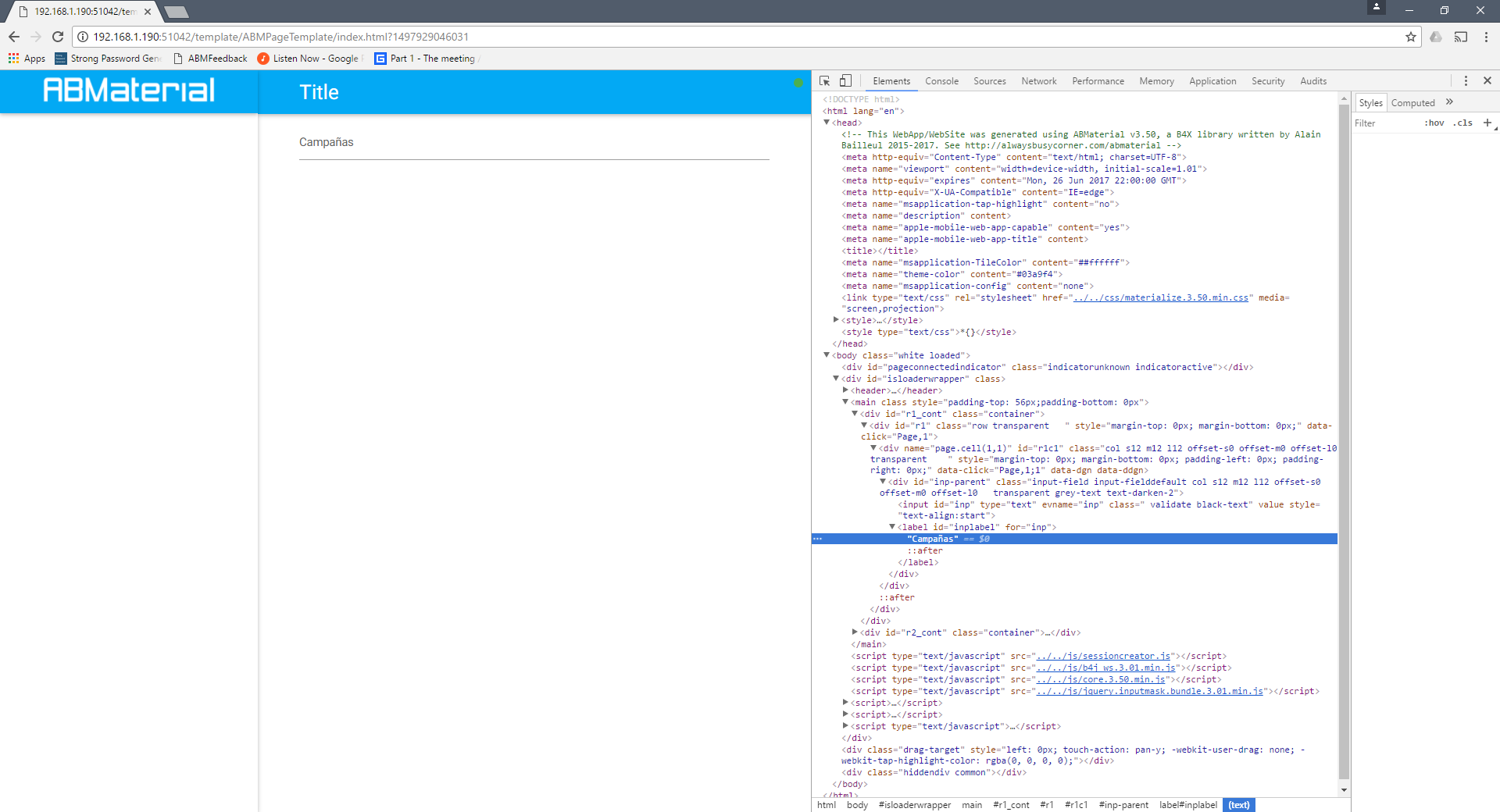Expand the r2_cont container div node
This screenshot has height=812, width=1500.
coord(855,632)
